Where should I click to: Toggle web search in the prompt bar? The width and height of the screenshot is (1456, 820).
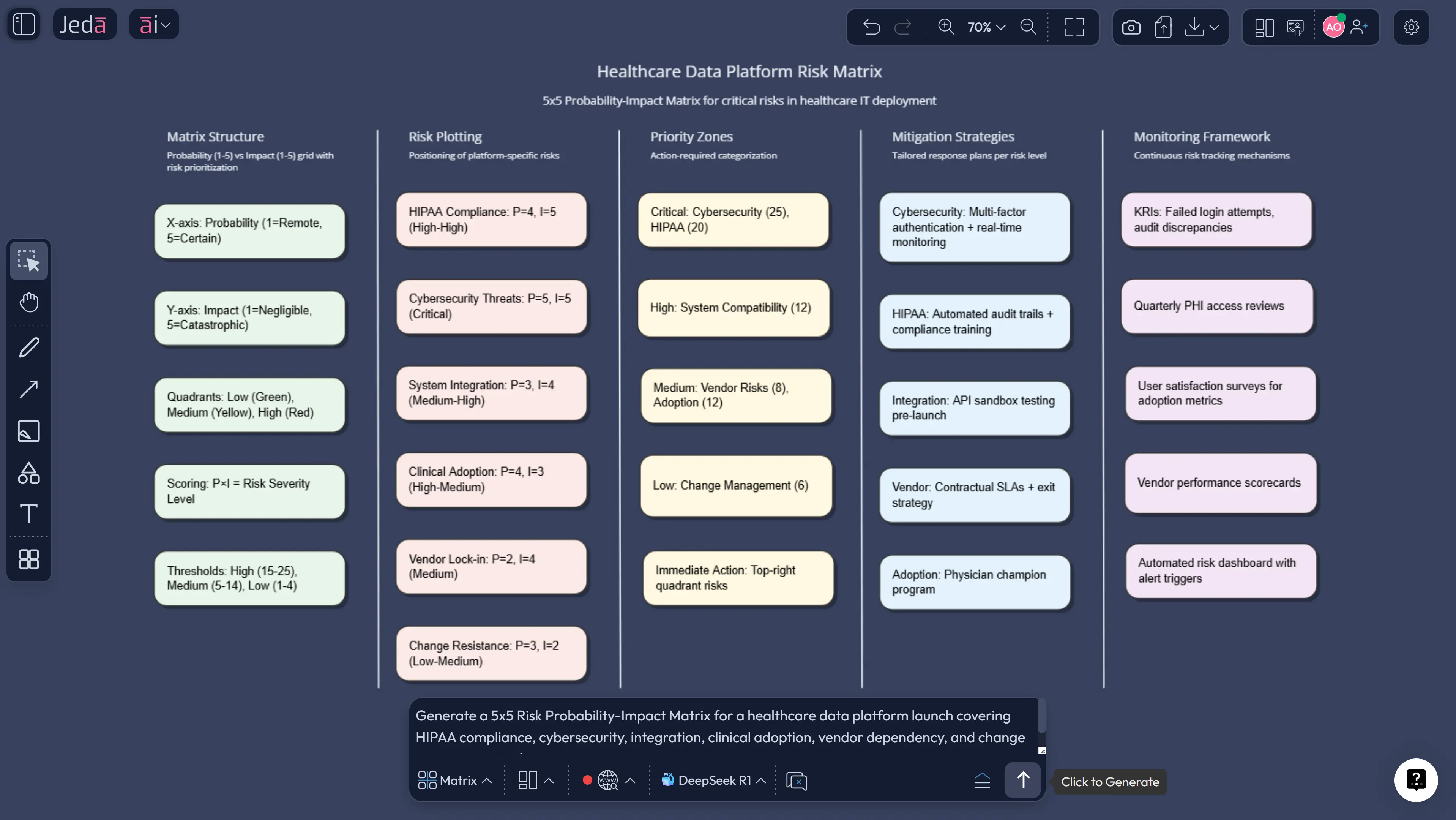(607, 780)
